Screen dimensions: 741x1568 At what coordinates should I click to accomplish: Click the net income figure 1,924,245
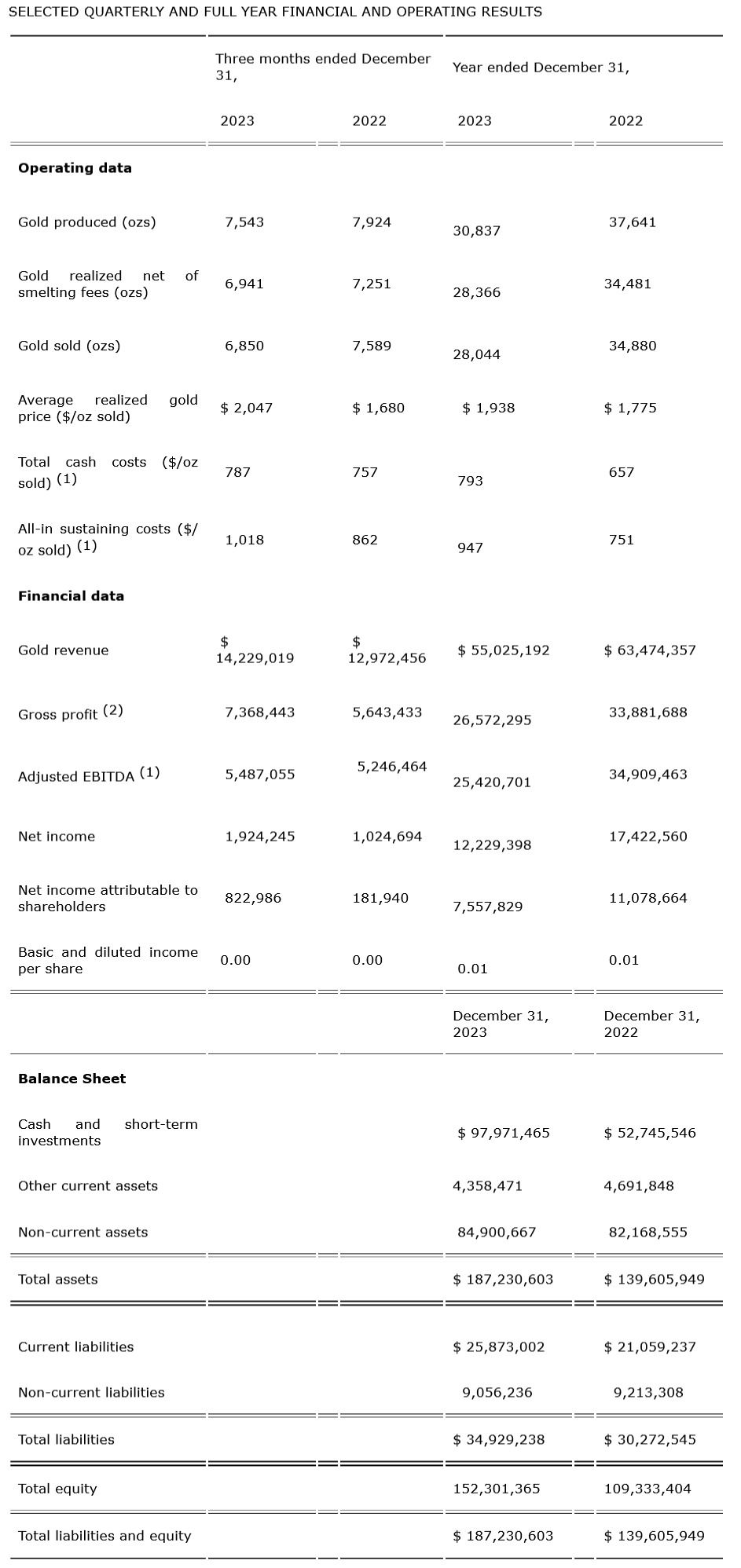[259, 837]
